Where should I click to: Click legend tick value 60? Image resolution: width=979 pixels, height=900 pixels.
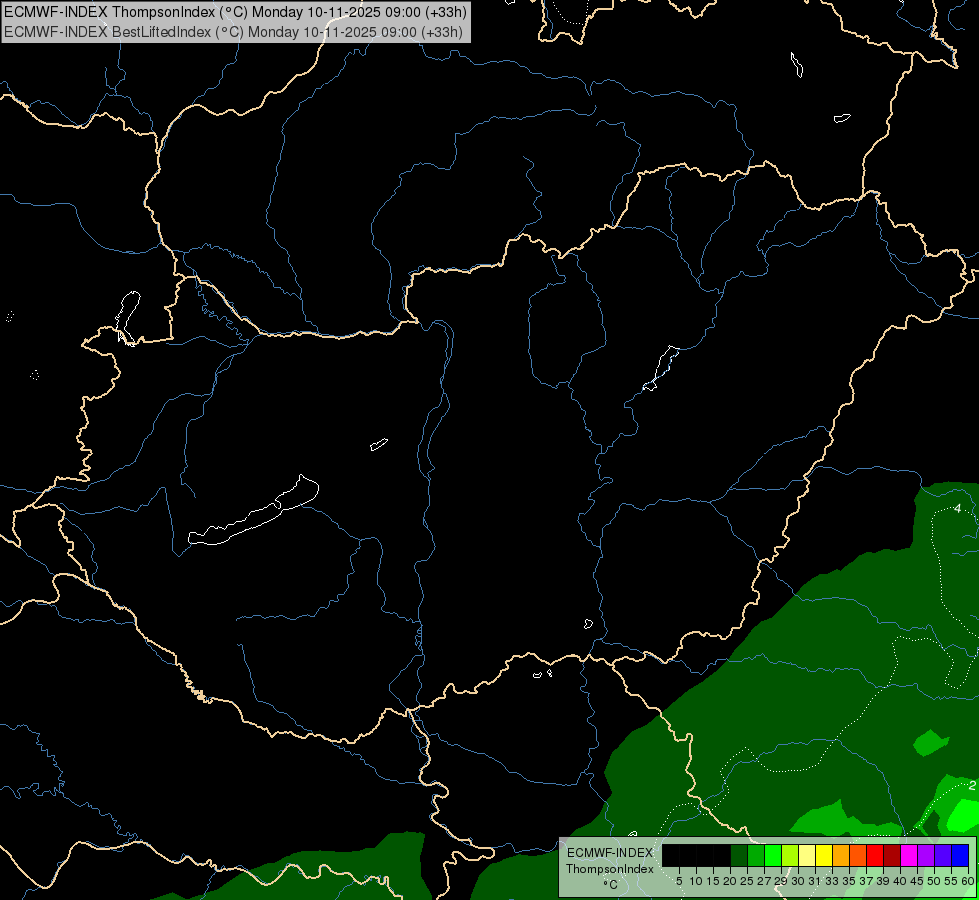[968, 881]
